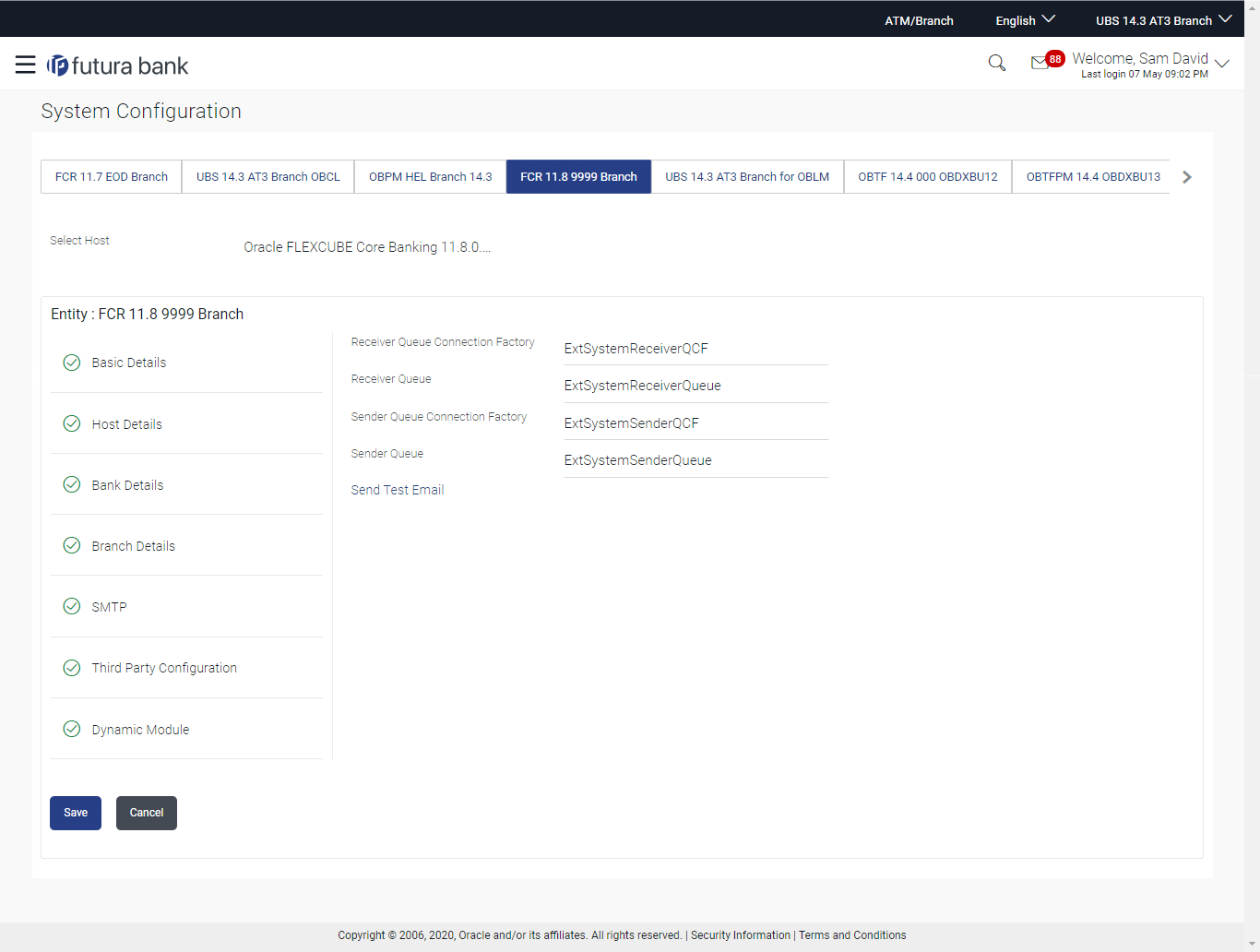Click the green check icon beside Dynamic Module
This screenshot has width=1260, height=952.
(x=71, y=729)
